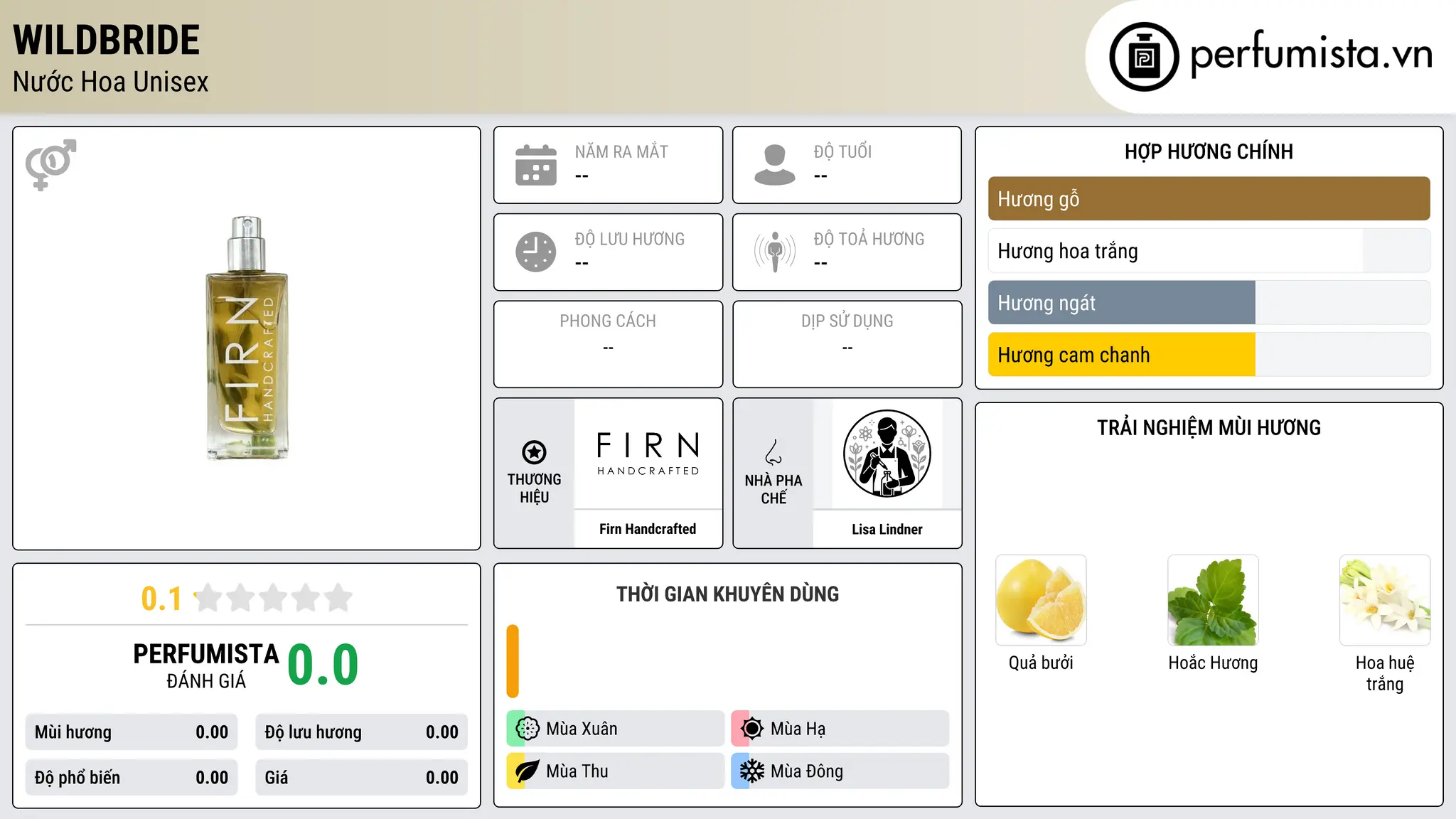Click the Nhà pha chế label
This screenshot has height=819, width=1456.
(x=773, y=489)
